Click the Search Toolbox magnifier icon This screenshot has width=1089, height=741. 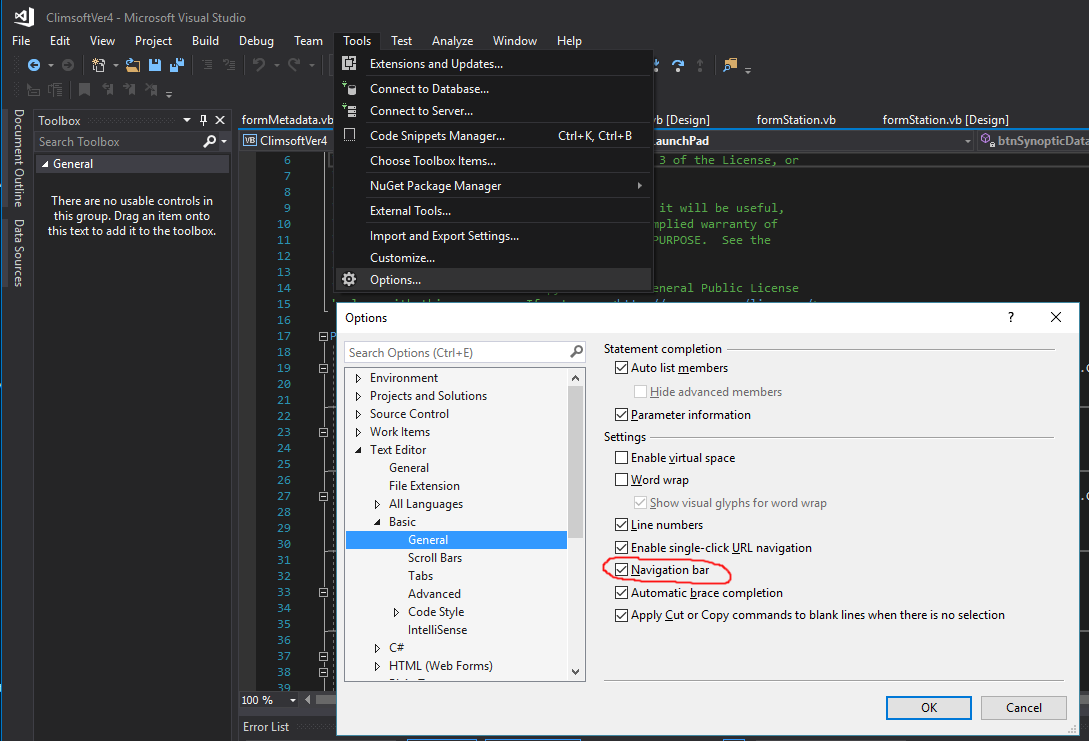click(209, 142)
